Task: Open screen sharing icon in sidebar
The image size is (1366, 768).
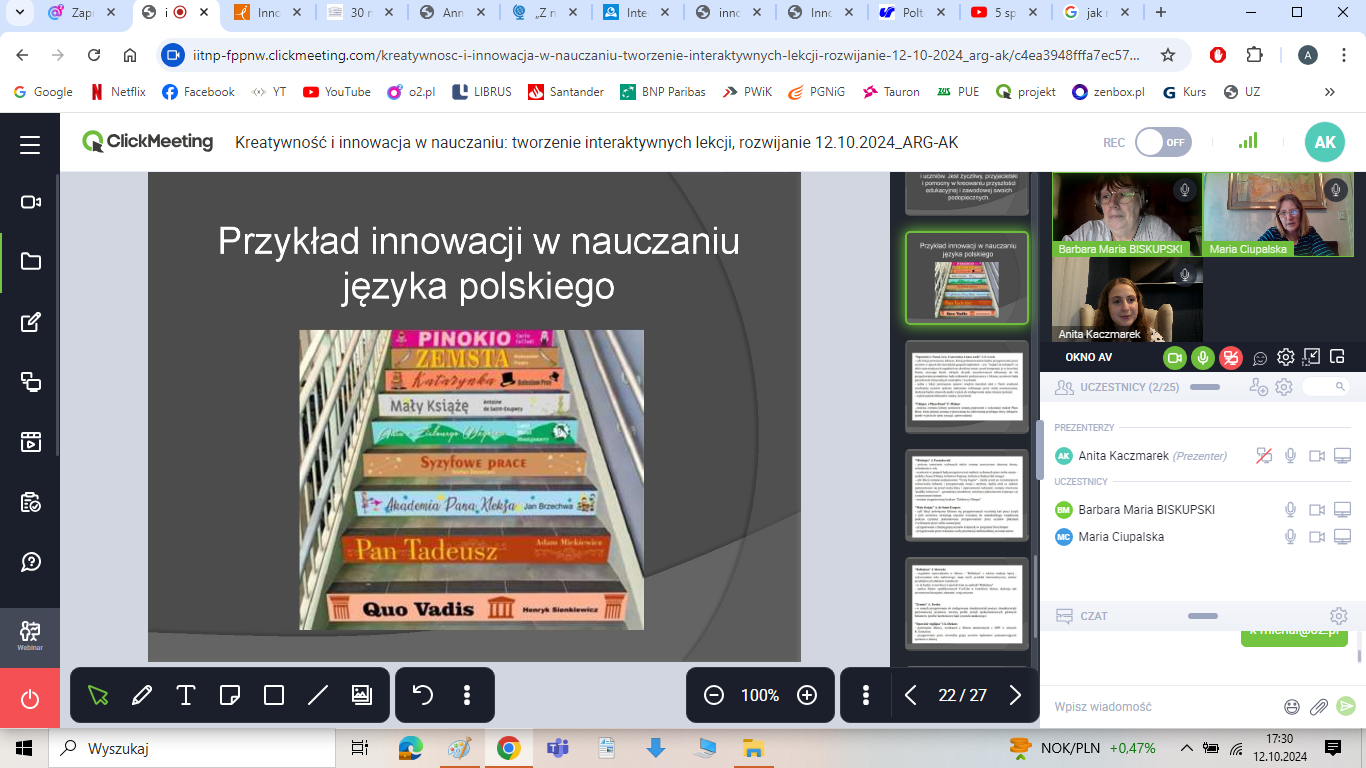Action: (x=30, y=381)
